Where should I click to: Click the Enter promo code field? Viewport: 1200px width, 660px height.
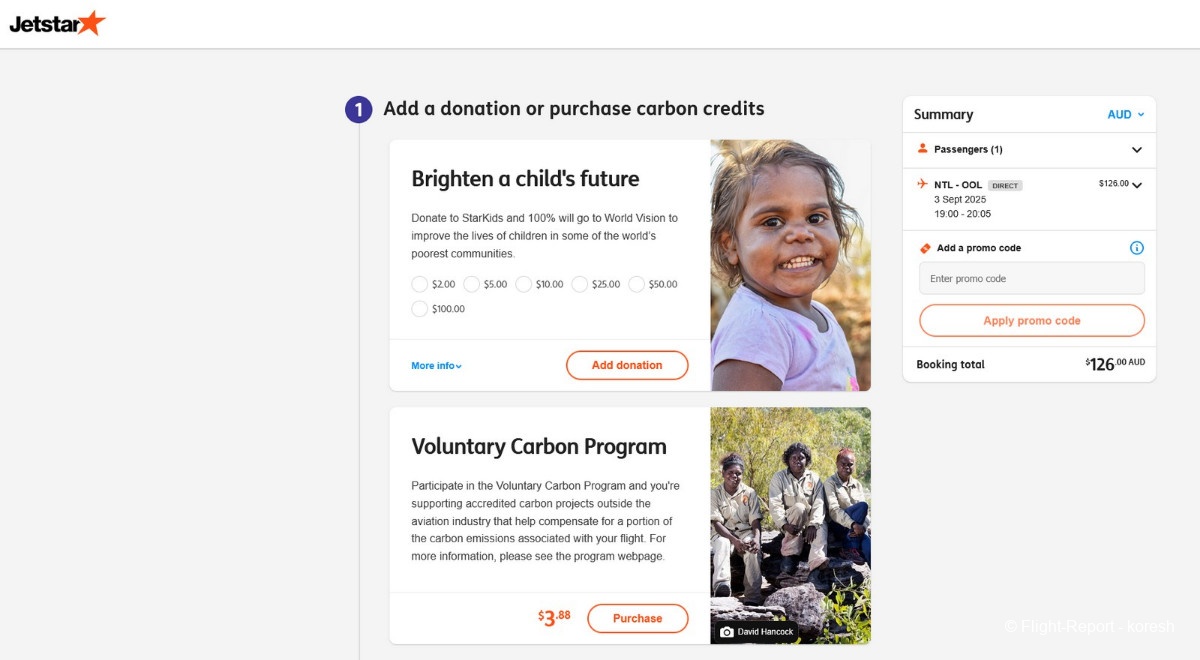1031,279
